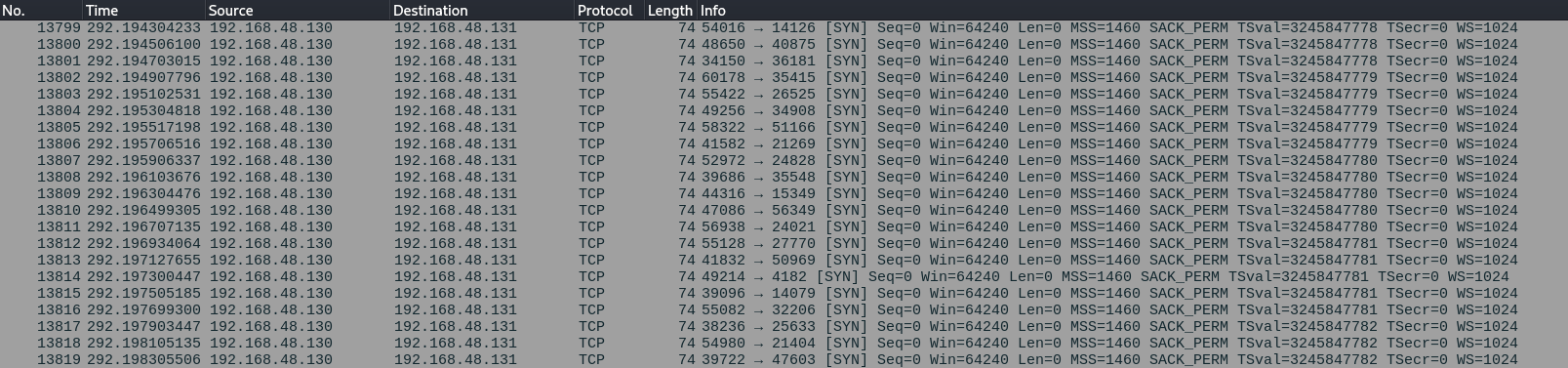Select packet number 13808
1568x368 pixels.
784,178
